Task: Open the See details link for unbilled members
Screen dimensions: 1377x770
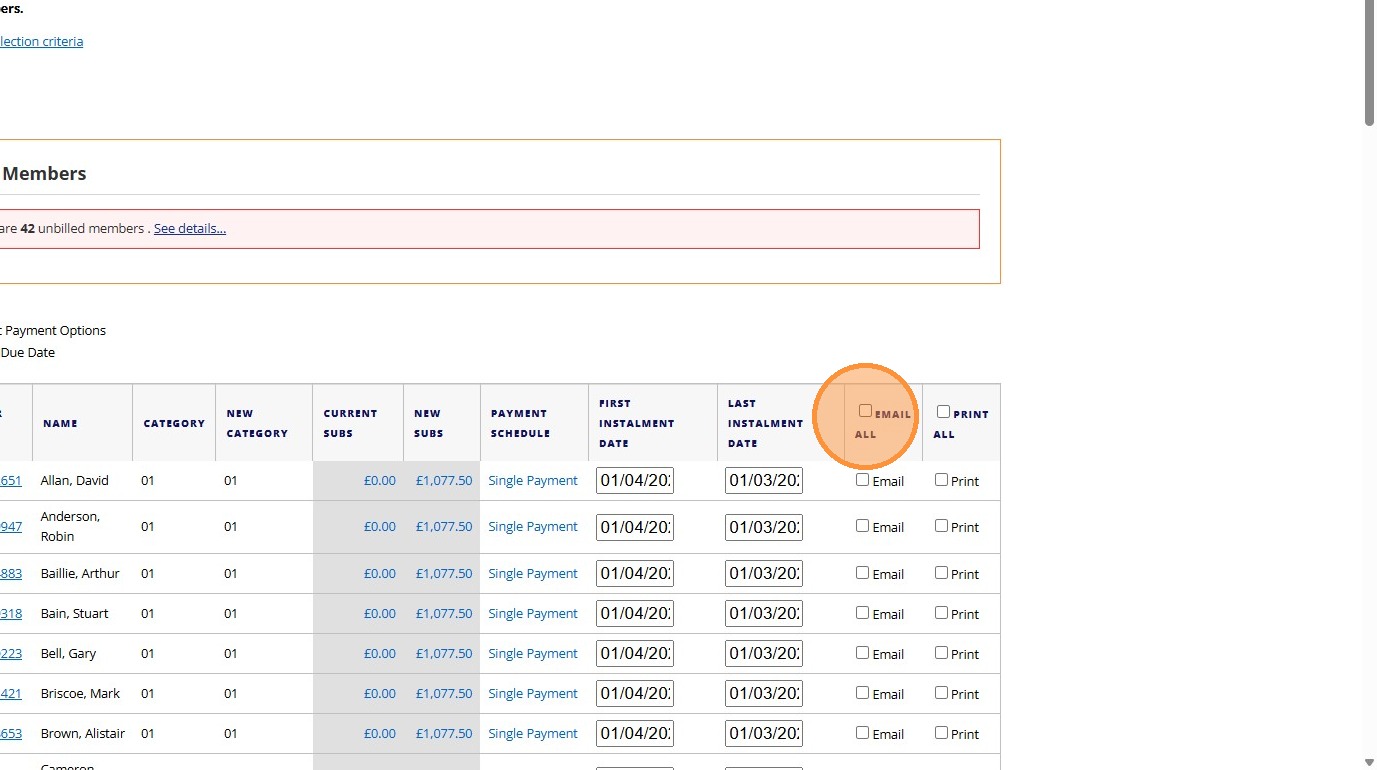Action: 190,228
